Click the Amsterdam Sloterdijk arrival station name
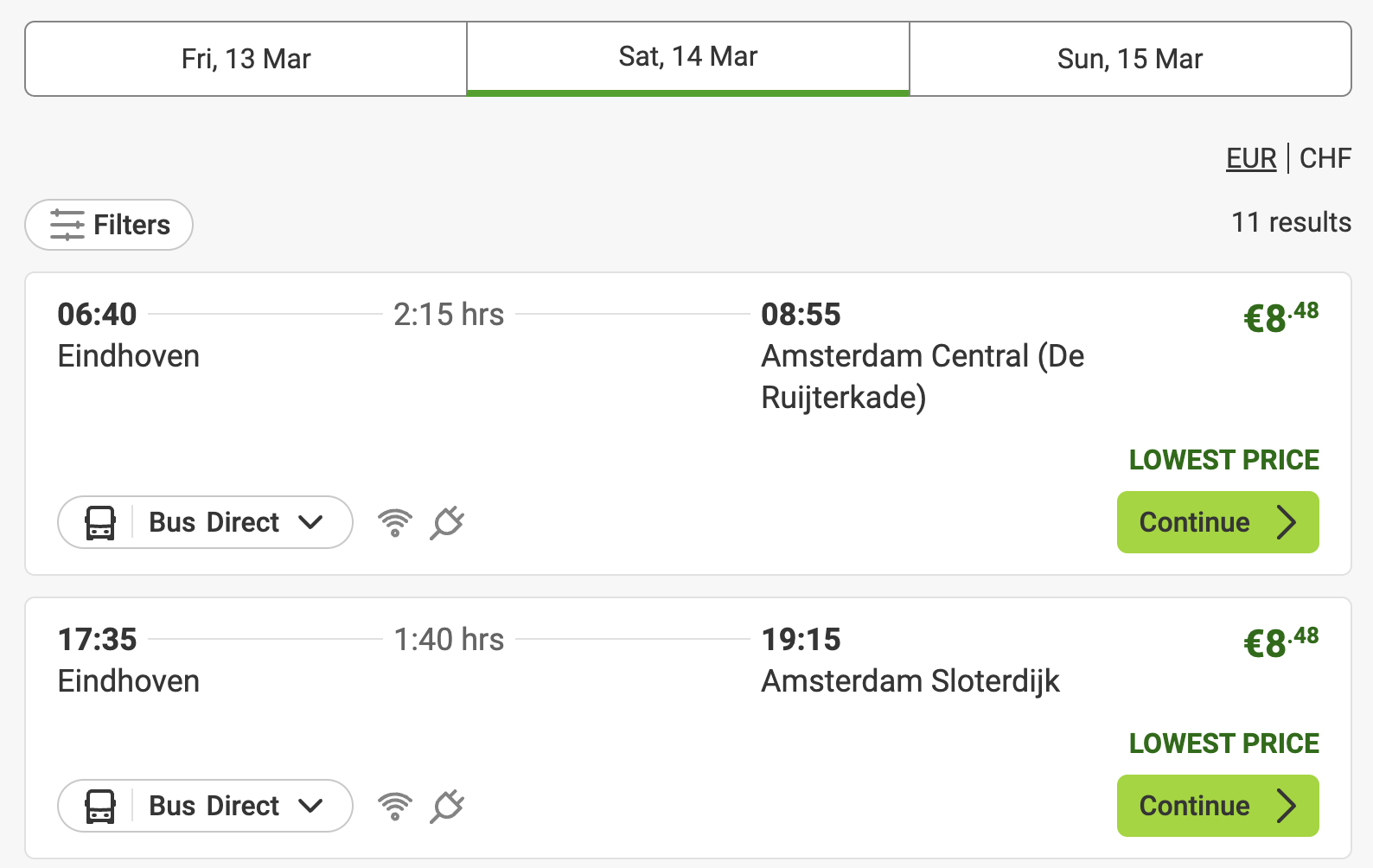The width and height of the screenshot is (1373, 868). pos(910,681)
